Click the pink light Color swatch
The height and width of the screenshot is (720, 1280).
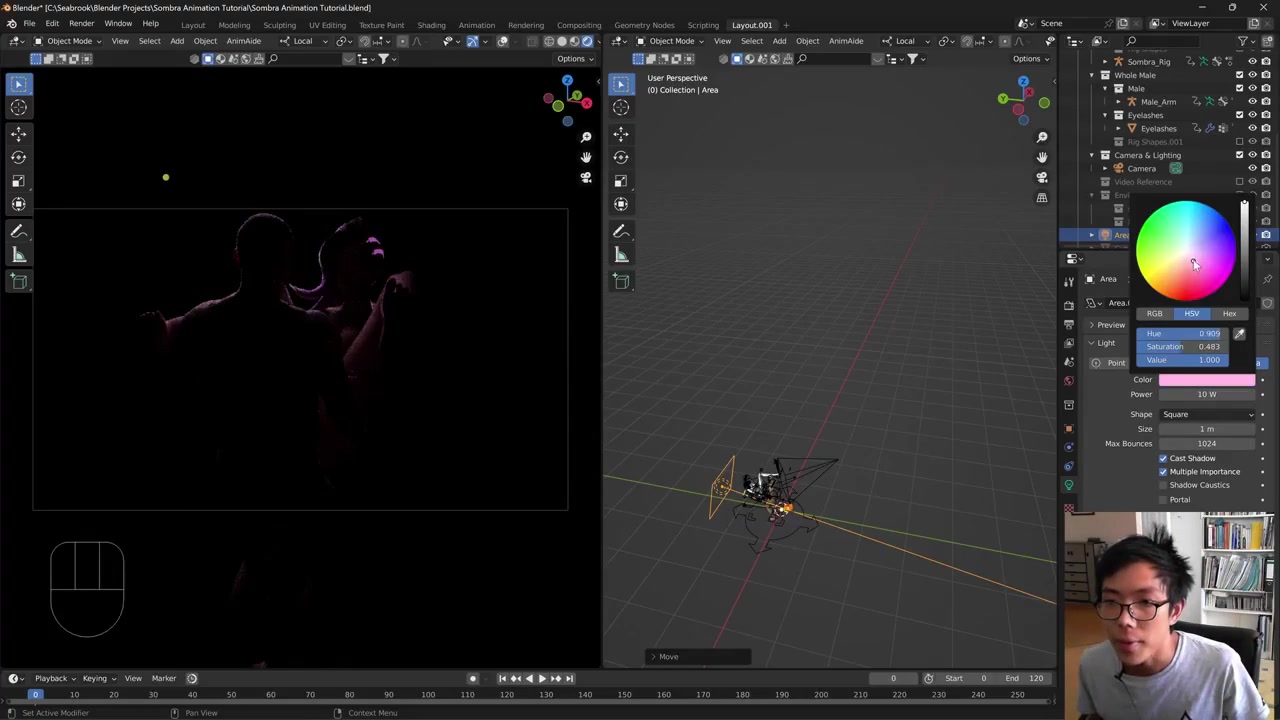click(x=1206, y=380)
